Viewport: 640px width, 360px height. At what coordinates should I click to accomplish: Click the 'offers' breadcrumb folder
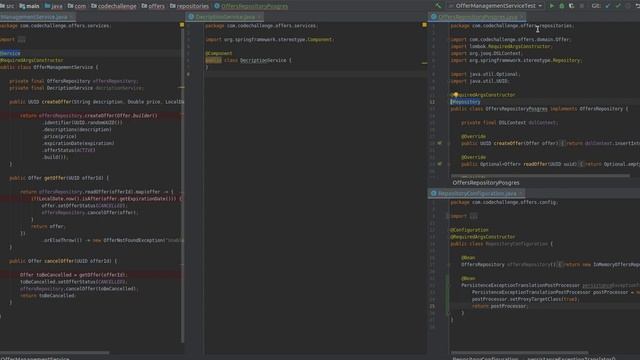(153, 6)
